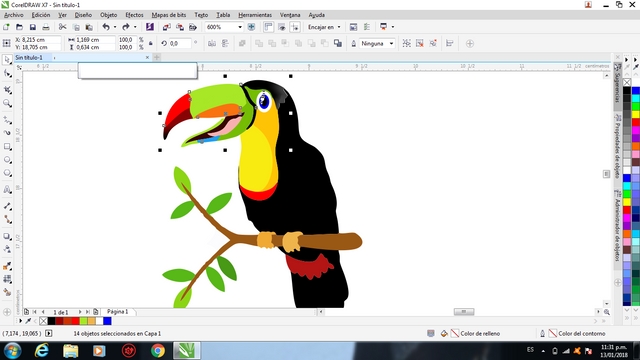Select the Pick tool in toolbox
Screen dimensions: 640x360
tap(7, 60)
